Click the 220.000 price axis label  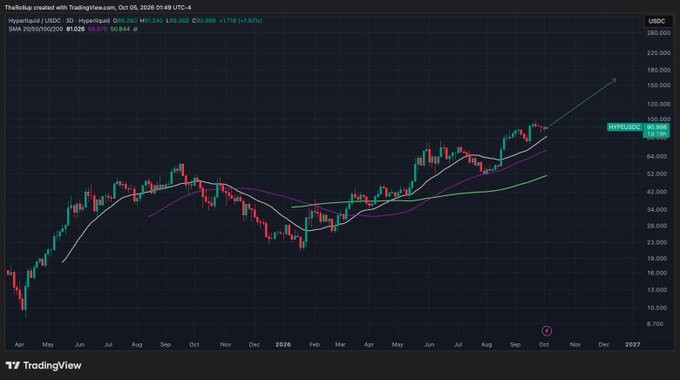[658, 53]
